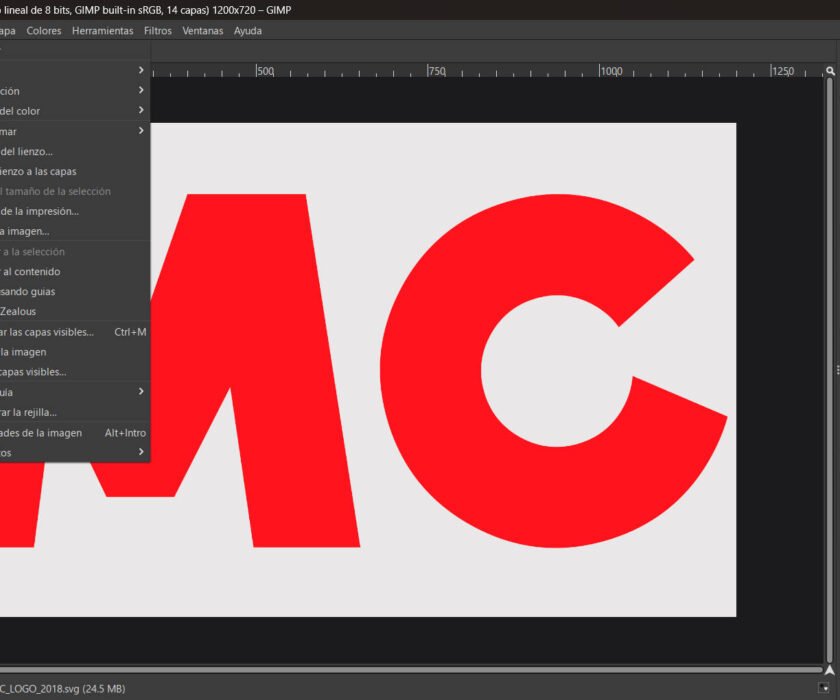This screenshot has width=840, height=700.
Task: Open the Herramientas menu
Action: [102, 31]
